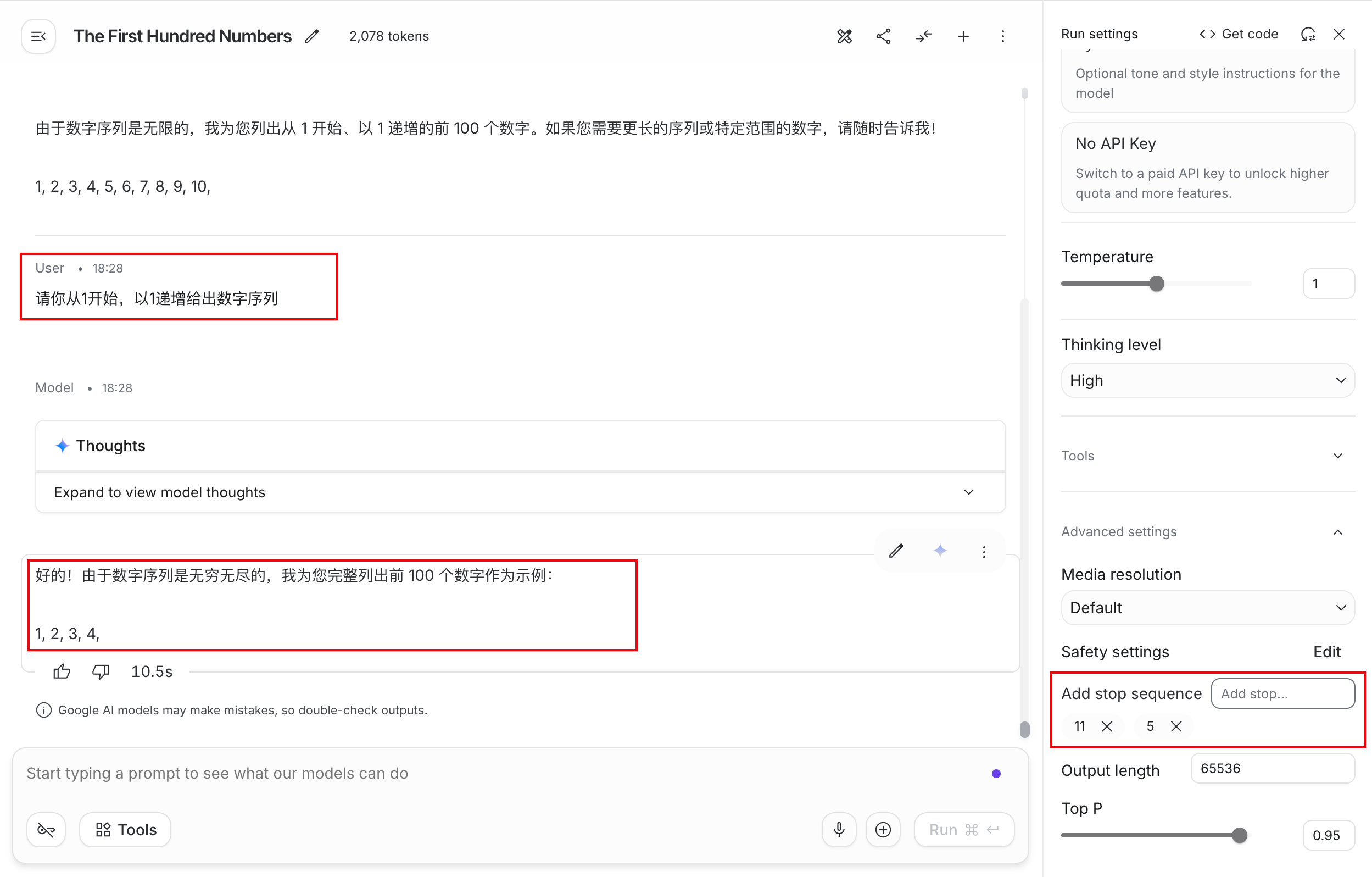
Task: Click the Top P value field
Action: pyautogui.click(x=1328, y=835)
